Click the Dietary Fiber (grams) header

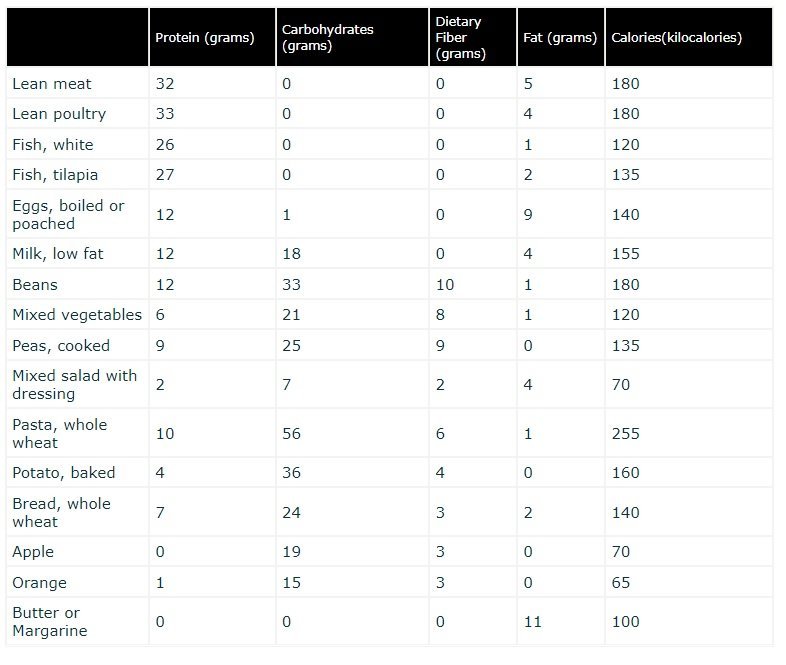(x=459, y=38)
